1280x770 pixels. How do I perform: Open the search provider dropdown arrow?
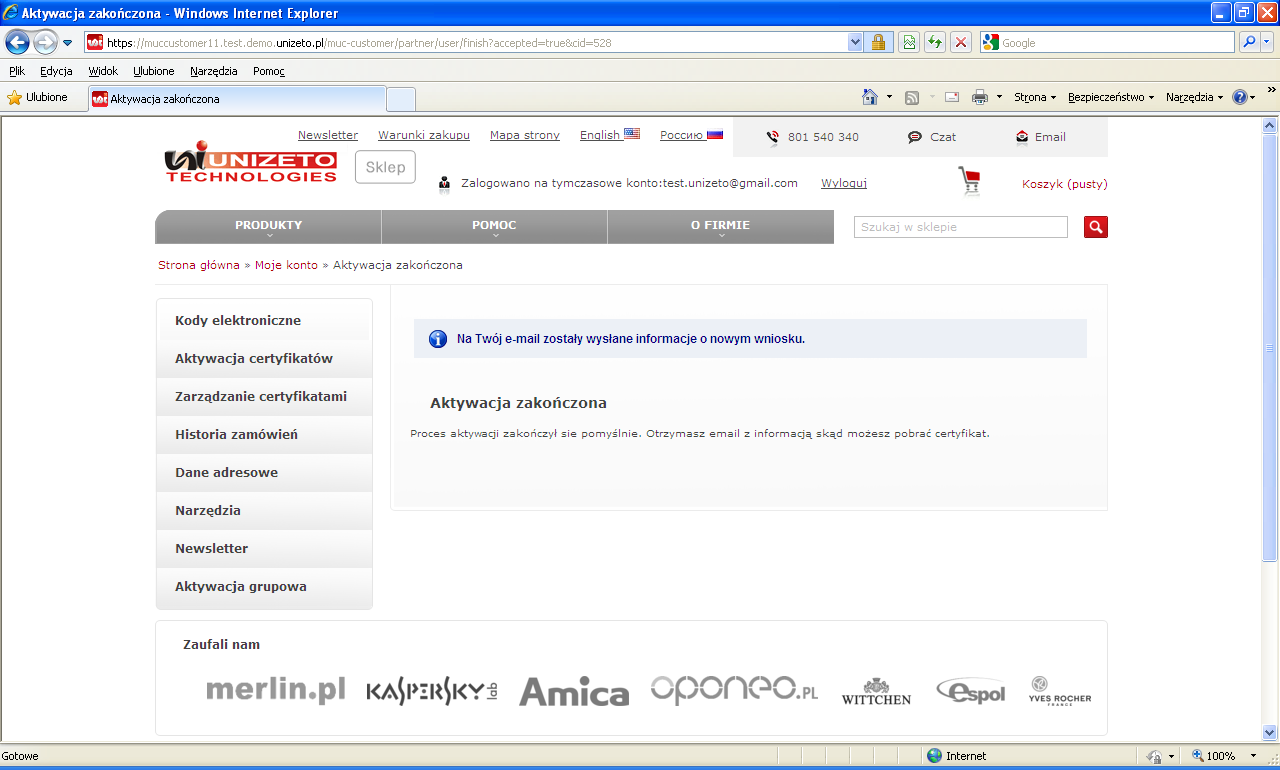click(x=1267, y=42)
